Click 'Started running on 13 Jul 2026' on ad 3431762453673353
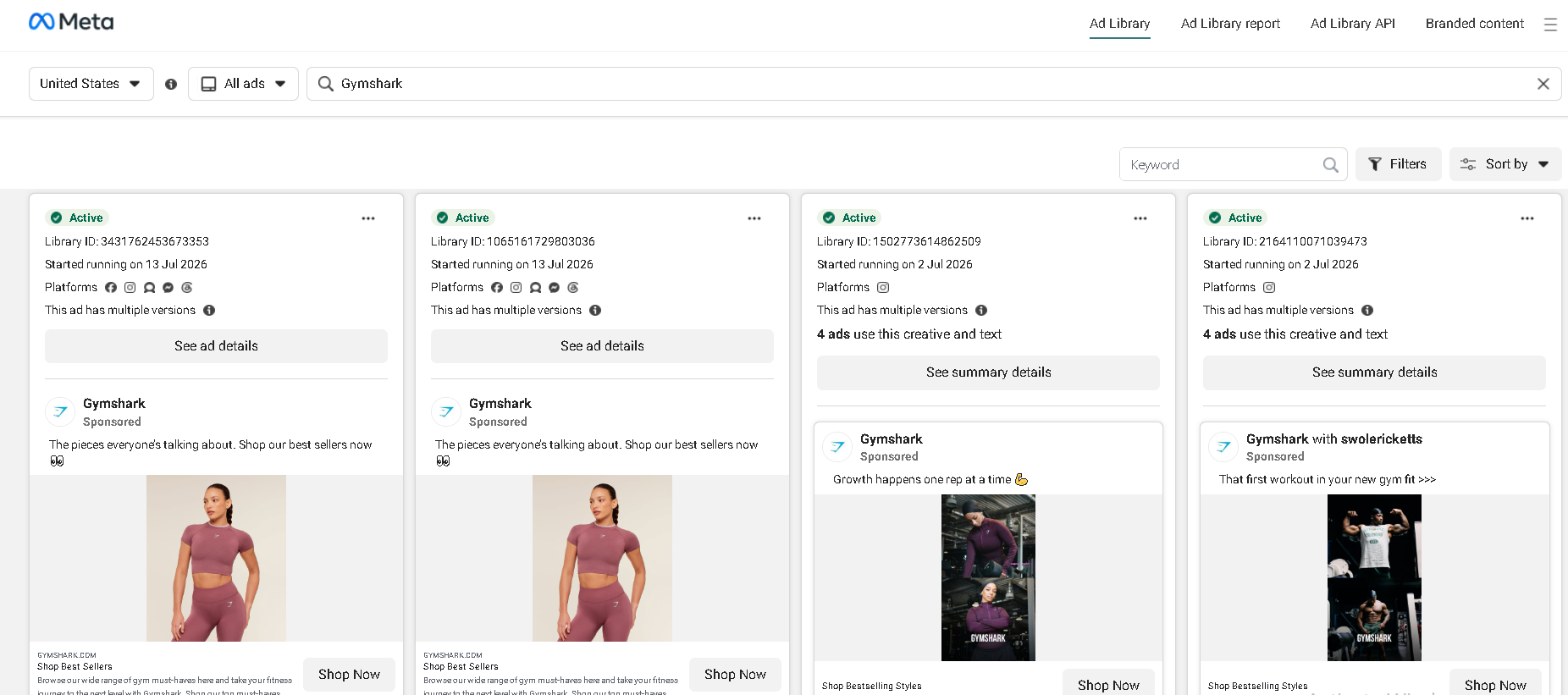This screenshot has width=1568, height=695. coord(126,264)
